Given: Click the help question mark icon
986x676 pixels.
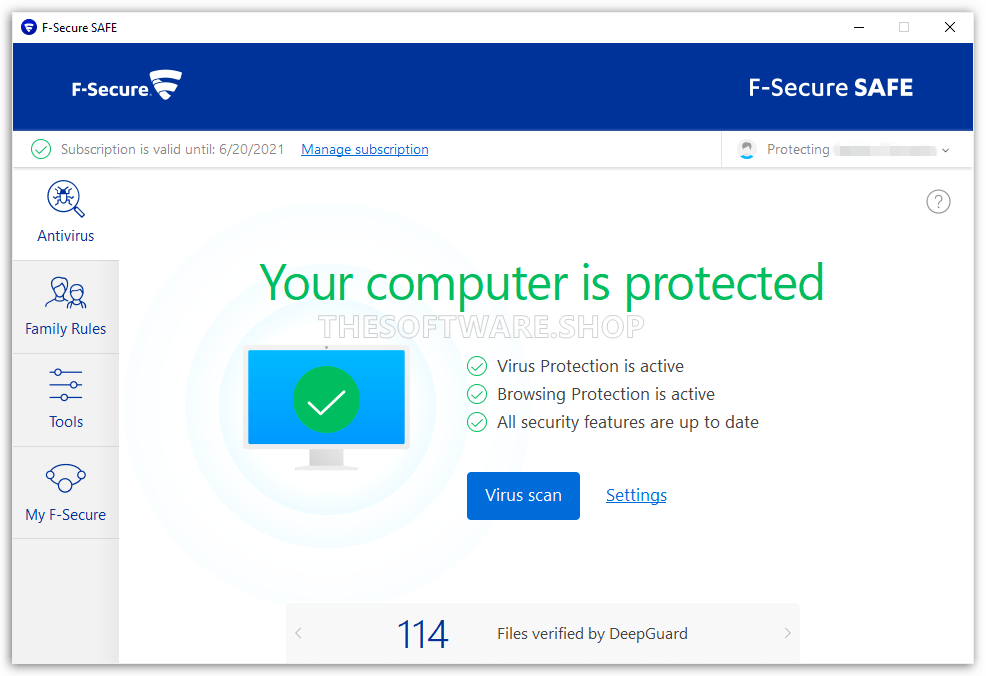Looking at the screenshot, I should [938, 202].
